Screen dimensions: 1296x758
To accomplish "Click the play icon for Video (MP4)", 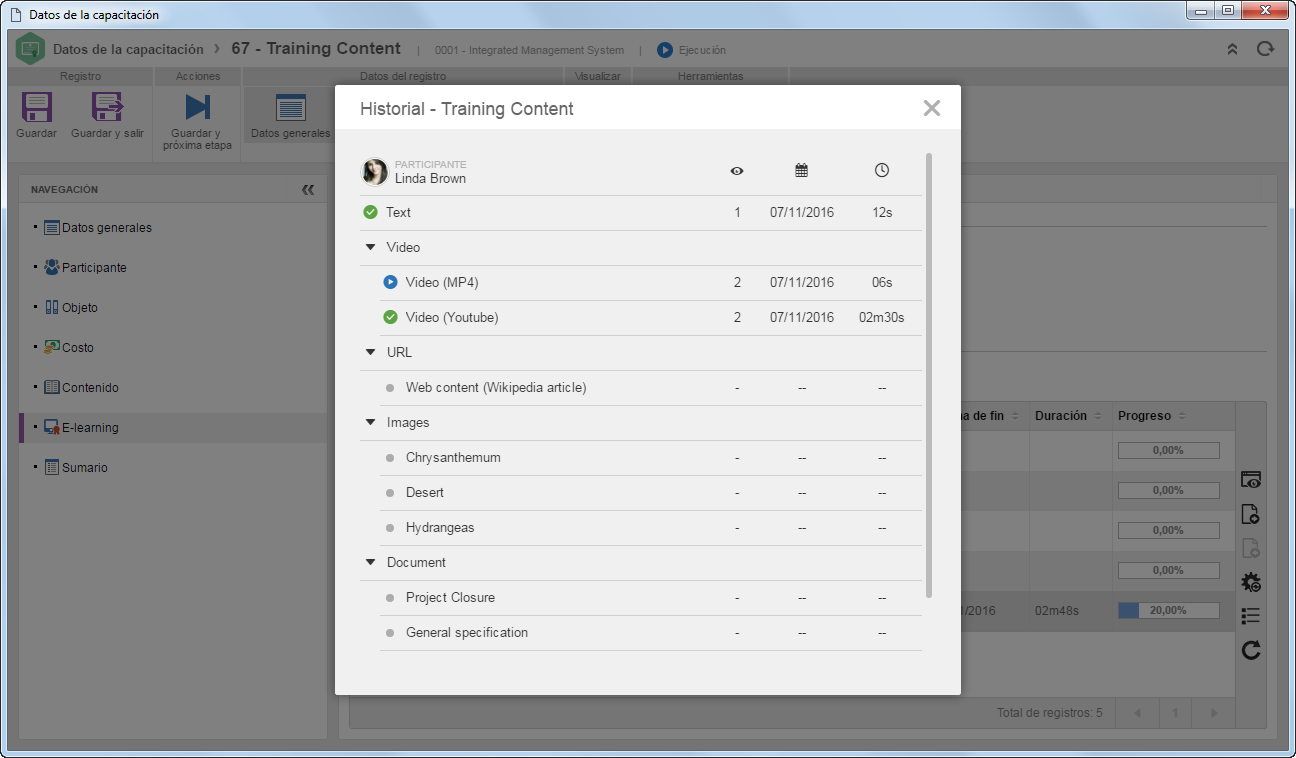I will 390,282.
